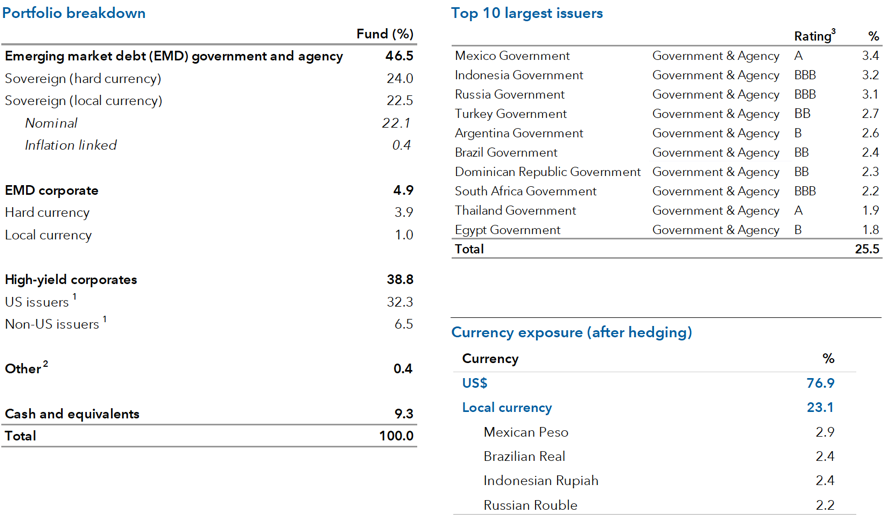Select the Top 10 largest issuers heading

click(x=527, y=13)
